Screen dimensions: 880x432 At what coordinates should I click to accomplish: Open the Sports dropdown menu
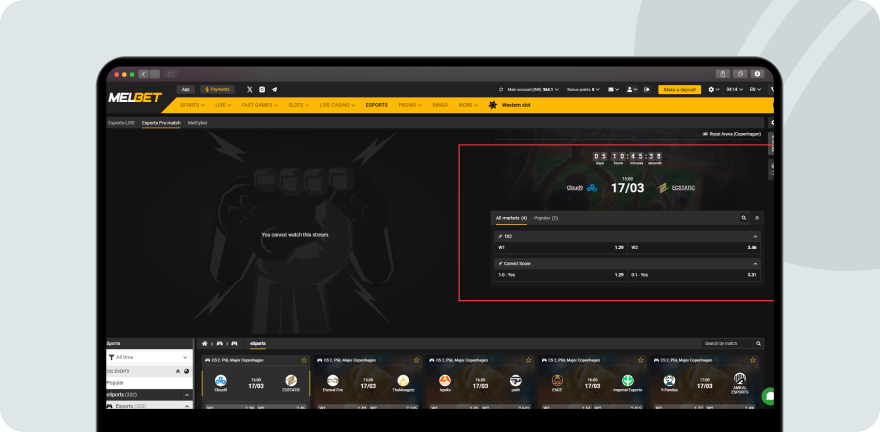pos(192,105)
